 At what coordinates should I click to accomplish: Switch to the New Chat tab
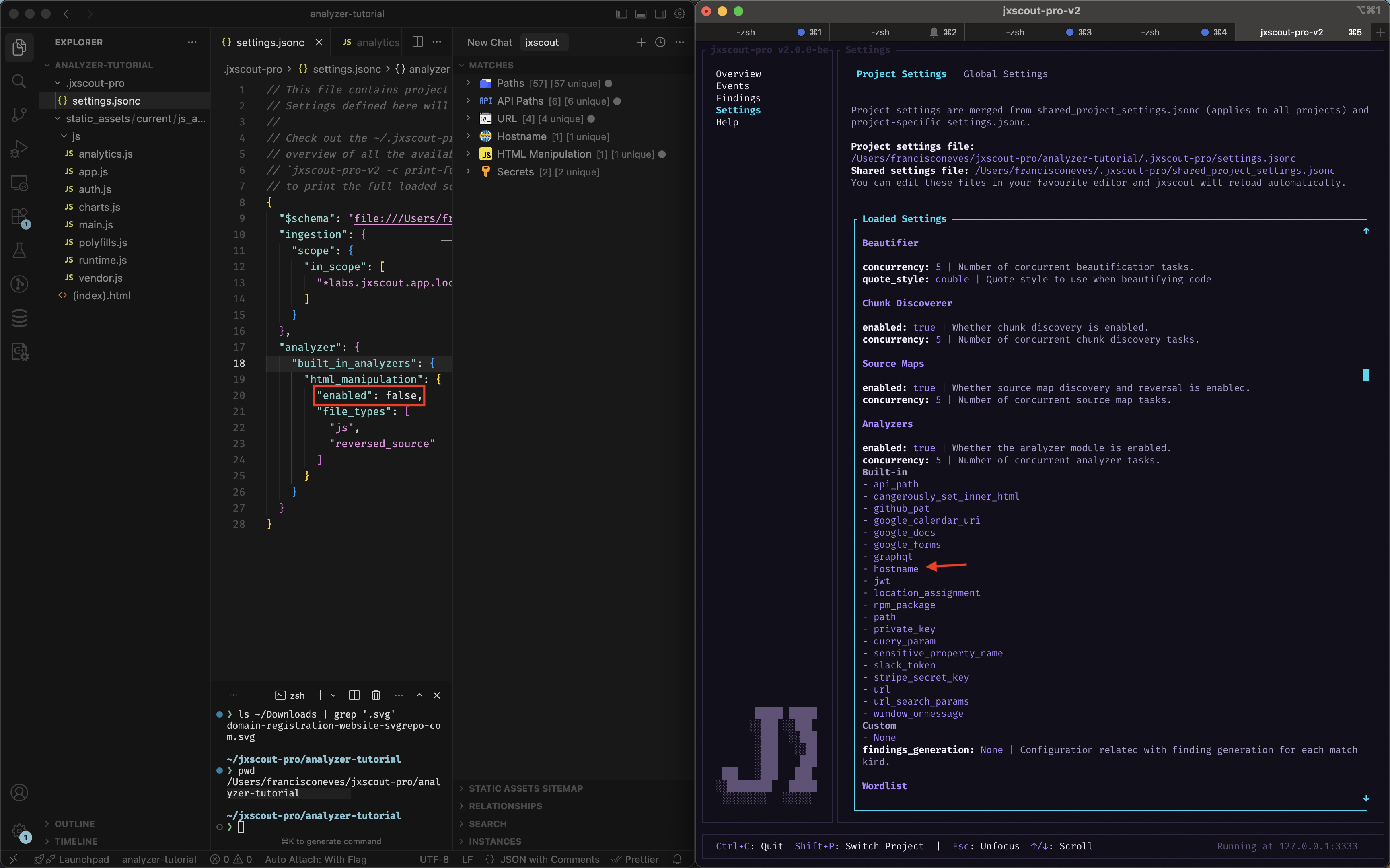(x=489, y=43)
